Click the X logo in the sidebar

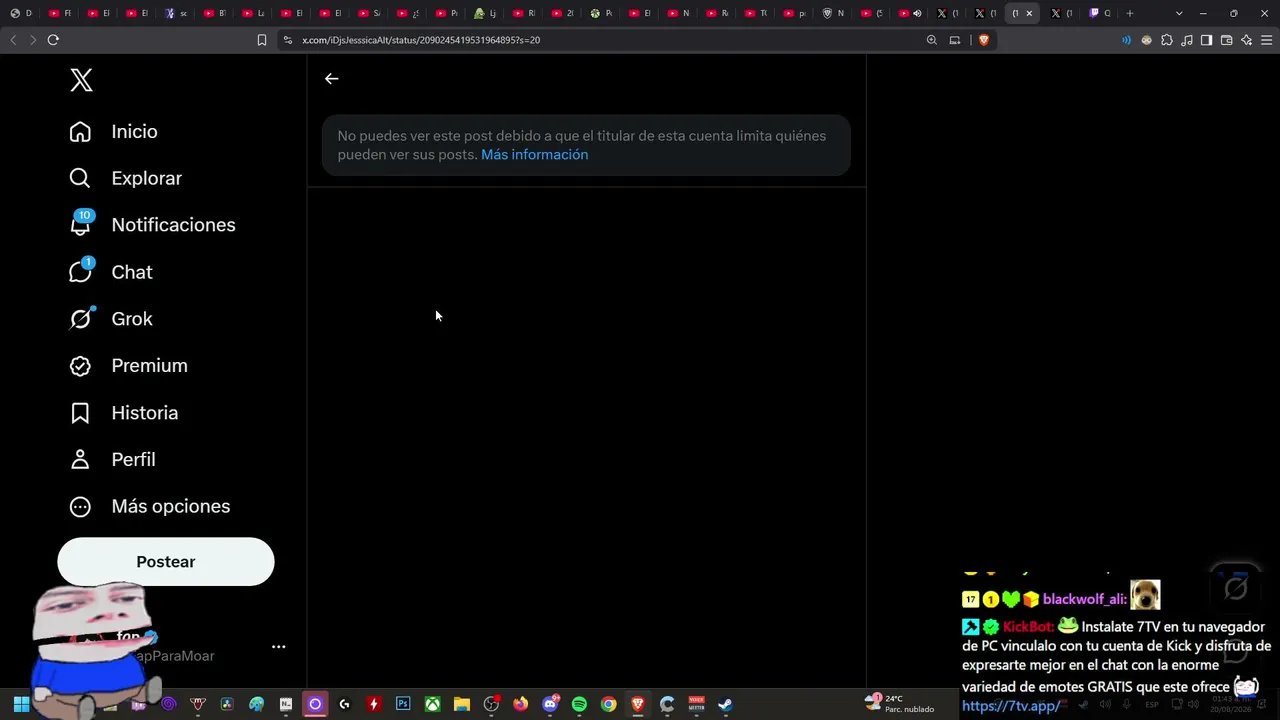coord(82,80)
